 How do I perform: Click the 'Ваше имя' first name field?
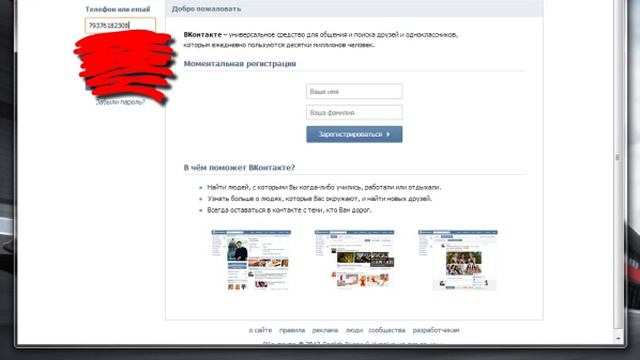[x=354, y=91]
